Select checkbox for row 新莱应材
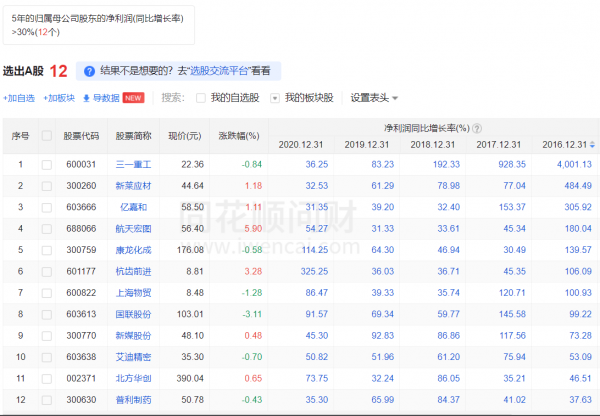 point(47,186)
